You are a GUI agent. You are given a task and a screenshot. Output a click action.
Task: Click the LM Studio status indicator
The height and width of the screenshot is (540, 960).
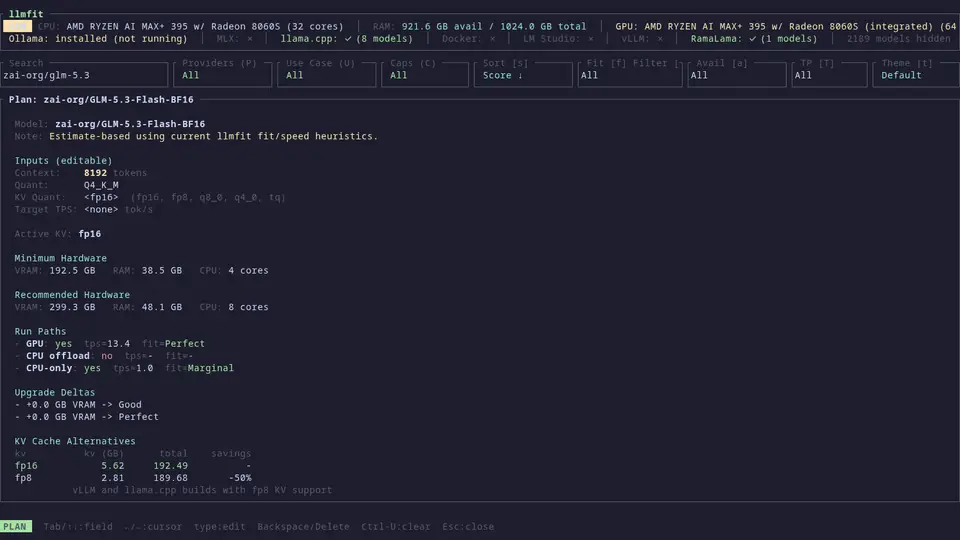(x=558, y=39)
